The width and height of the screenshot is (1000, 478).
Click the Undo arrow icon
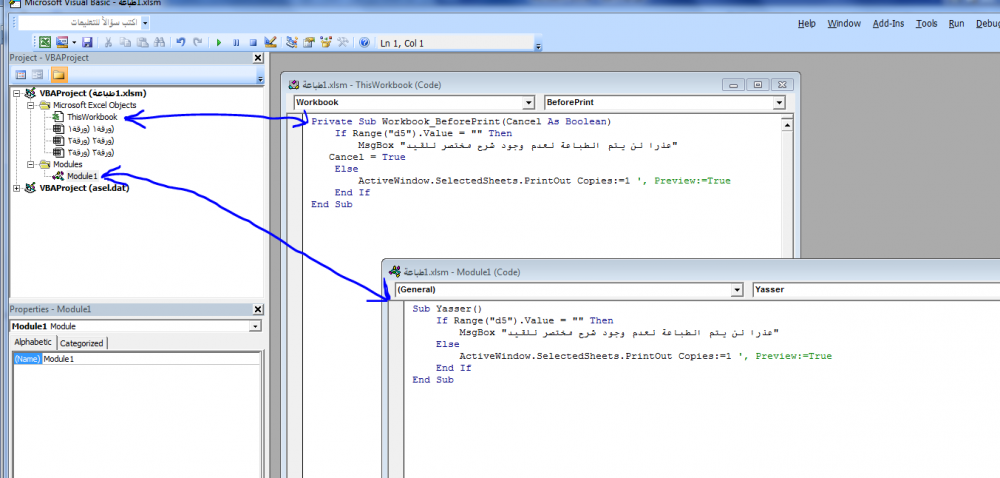pos(180,43)
